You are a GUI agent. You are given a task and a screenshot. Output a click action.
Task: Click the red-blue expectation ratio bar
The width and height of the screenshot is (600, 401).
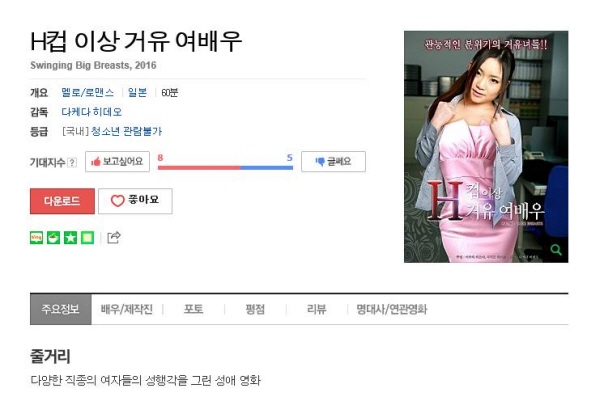coord(225,168)
